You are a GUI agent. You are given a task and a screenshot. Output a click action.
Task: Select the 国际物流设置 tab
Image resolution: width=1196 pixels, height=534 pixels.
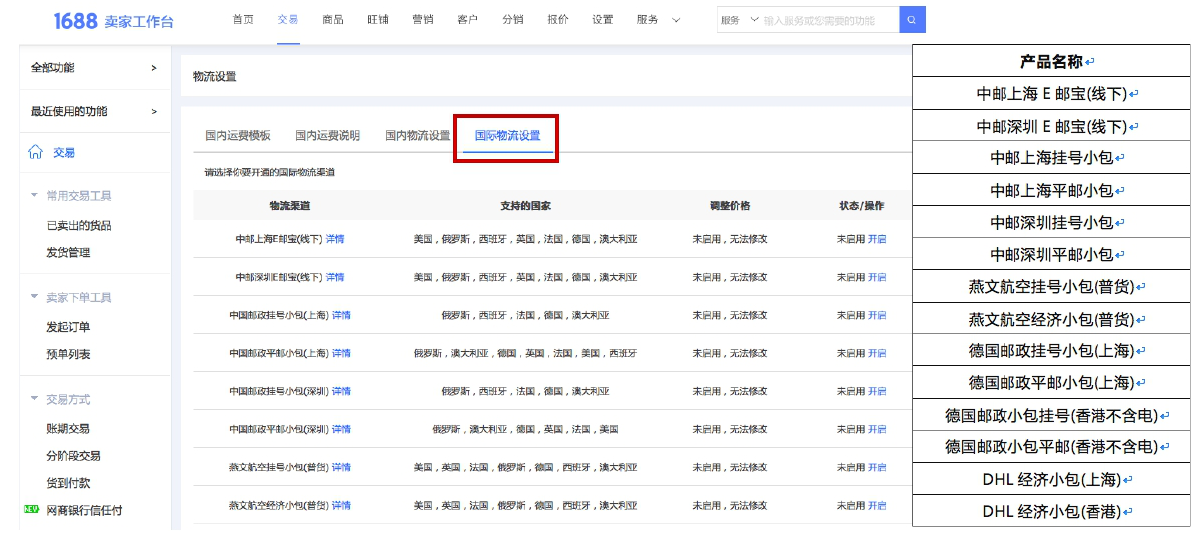507,136
